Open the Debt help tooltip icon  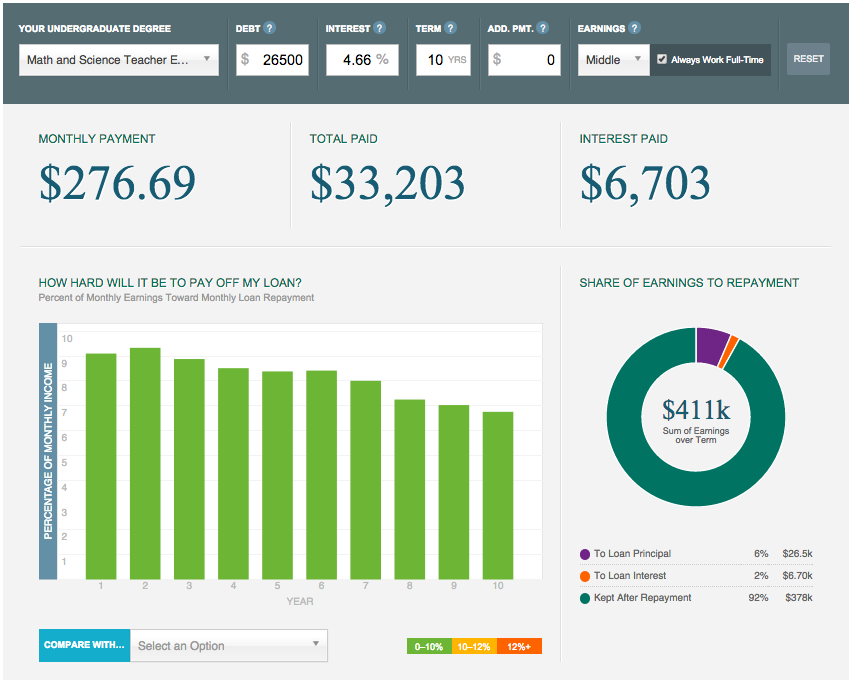[268, 28]
